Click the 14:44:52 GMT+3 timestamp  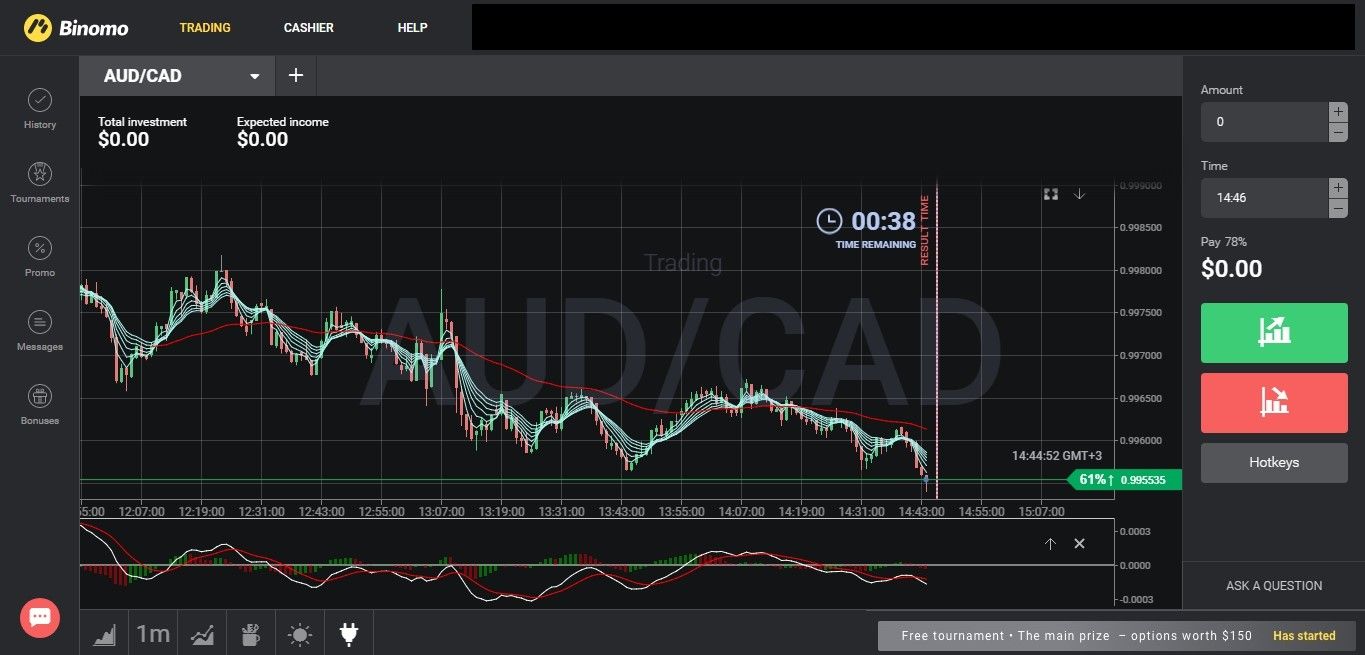point(1056,456)
